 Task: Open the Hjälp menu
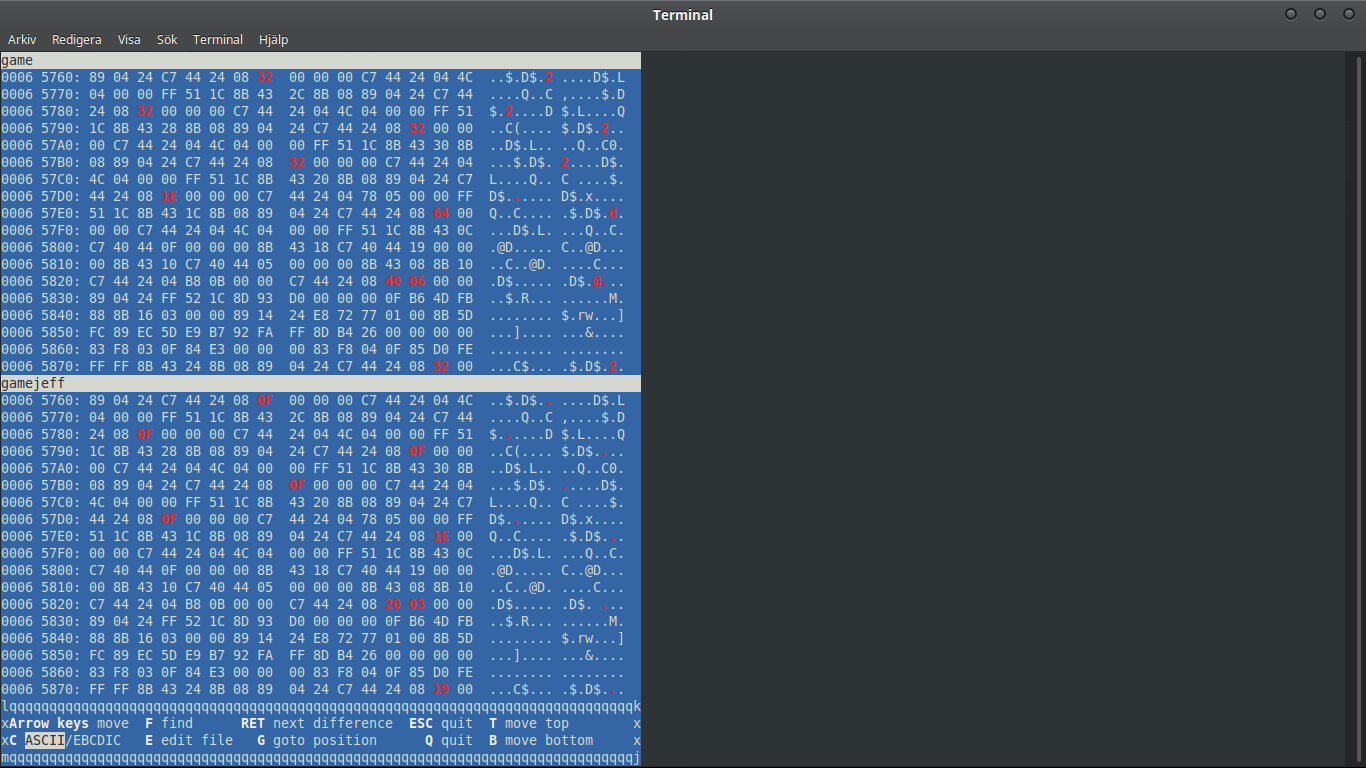pyautogui.click(x=273, y=40)
